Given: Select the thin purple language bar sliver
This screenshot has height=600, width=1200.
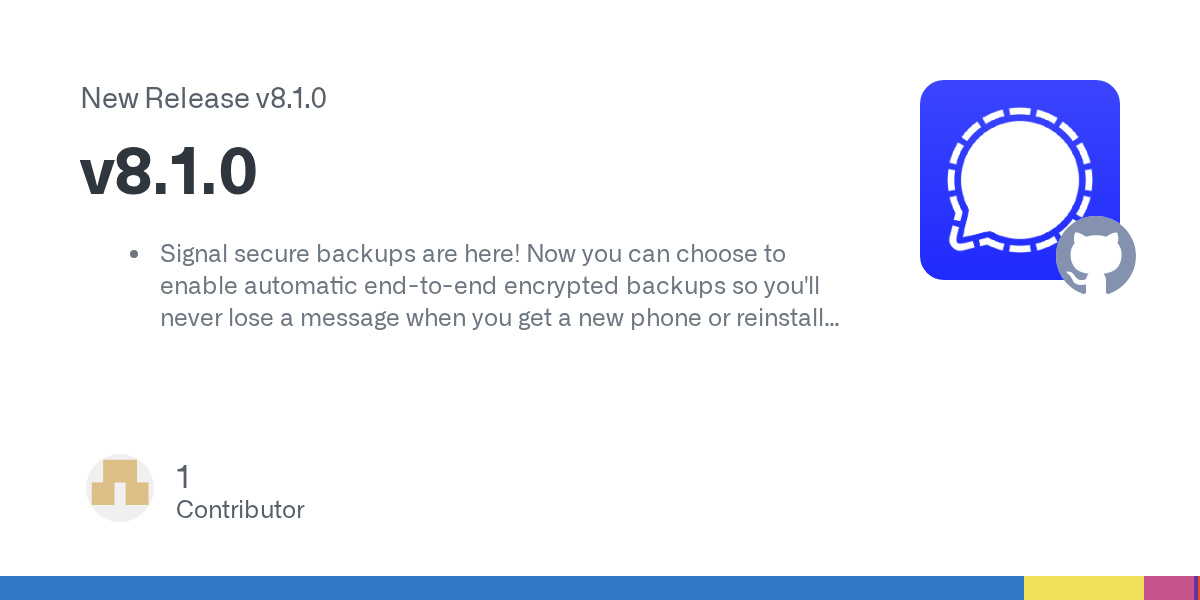Looking at the screenshot, I should [1196, 588].
